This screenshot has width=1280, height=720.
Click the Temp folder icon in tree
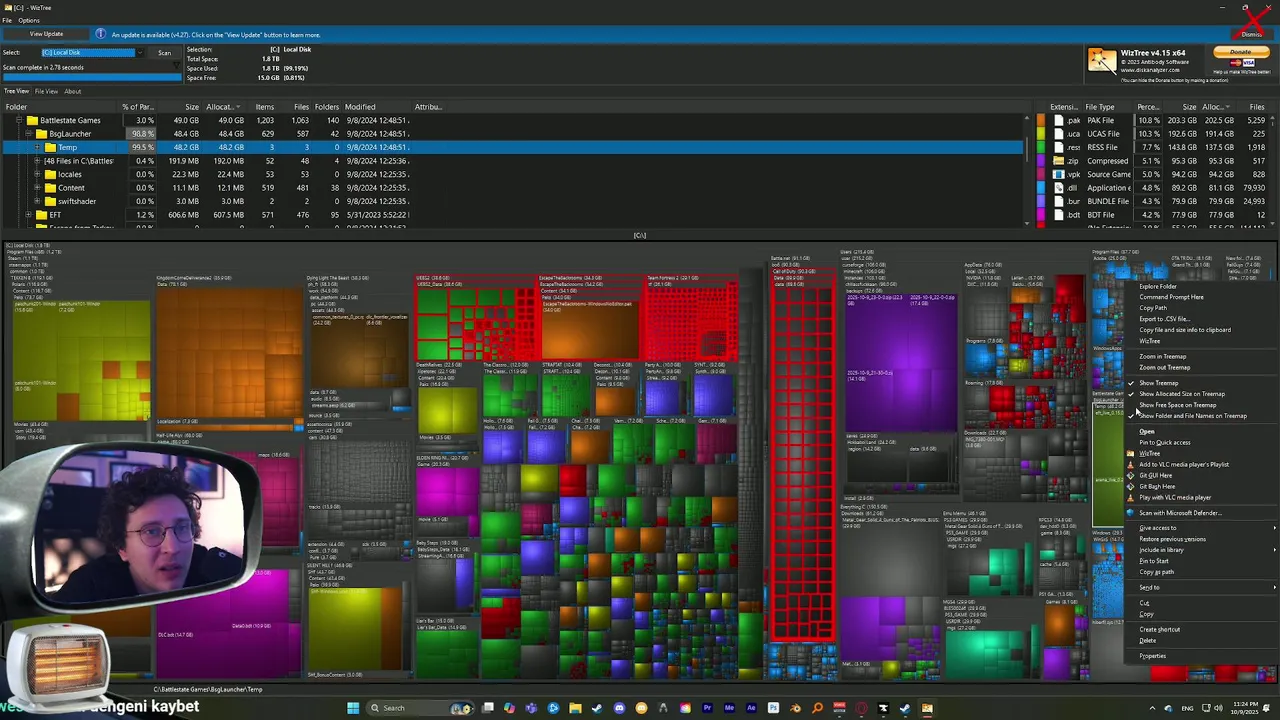(x=50, y=147)
